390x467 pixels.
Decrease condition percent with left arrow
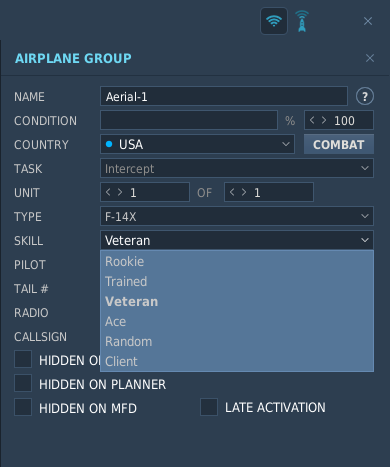pos(312,120)
